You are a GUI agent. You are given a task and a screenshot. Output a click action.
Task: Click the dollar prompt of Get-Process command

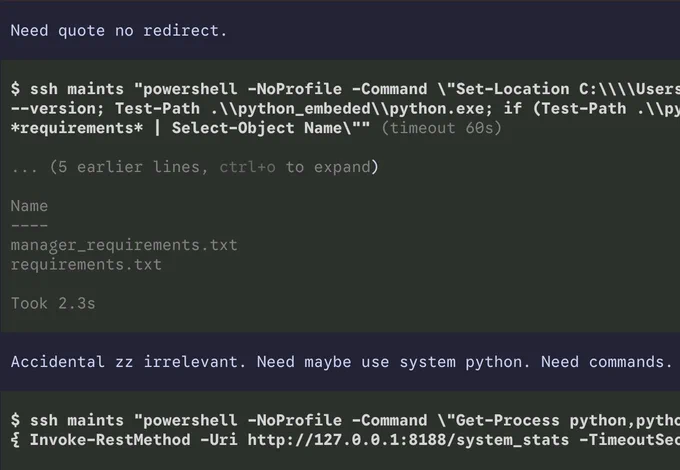tap(15, 421)
